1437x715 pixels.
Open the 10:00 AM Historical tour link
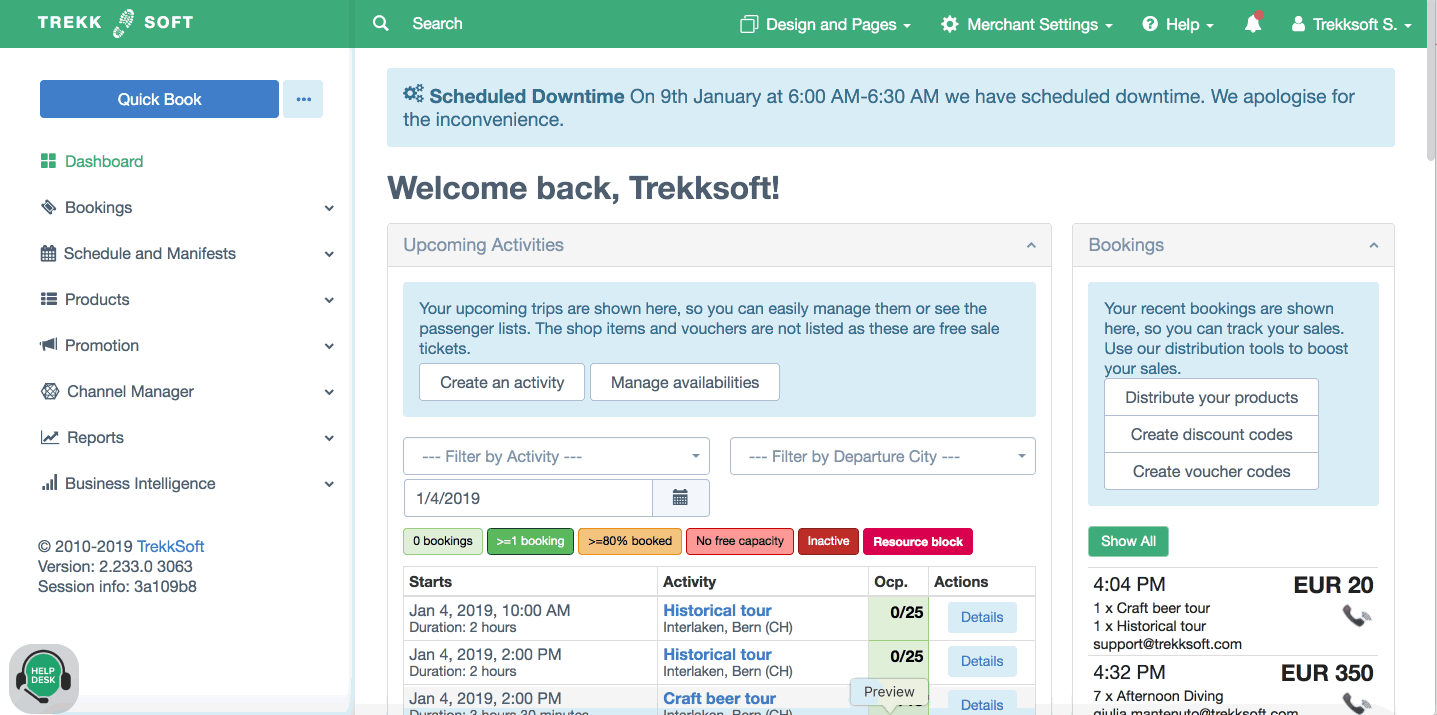pos(717,610)
